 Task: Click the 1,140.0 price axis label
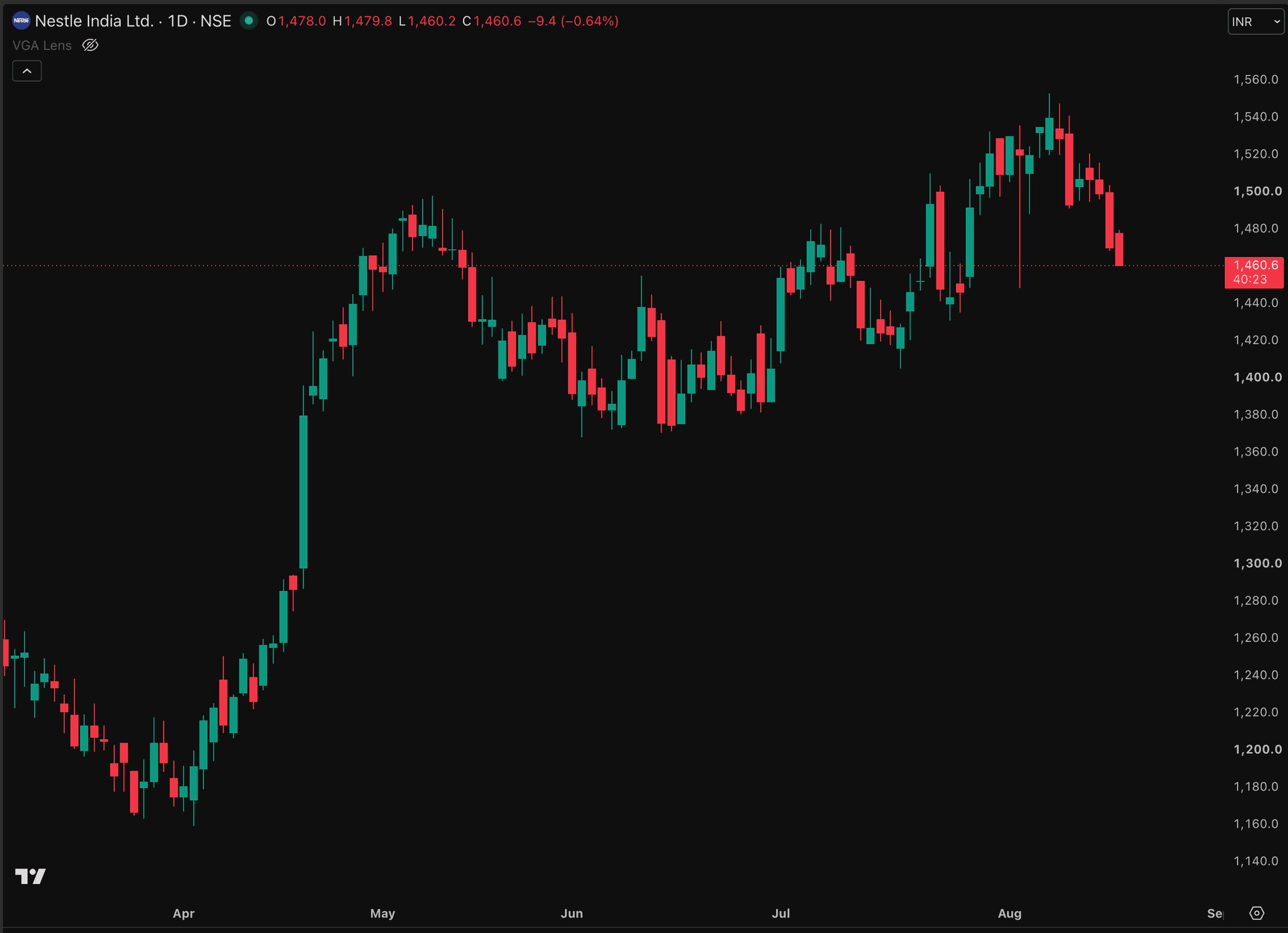[1256, 861]
